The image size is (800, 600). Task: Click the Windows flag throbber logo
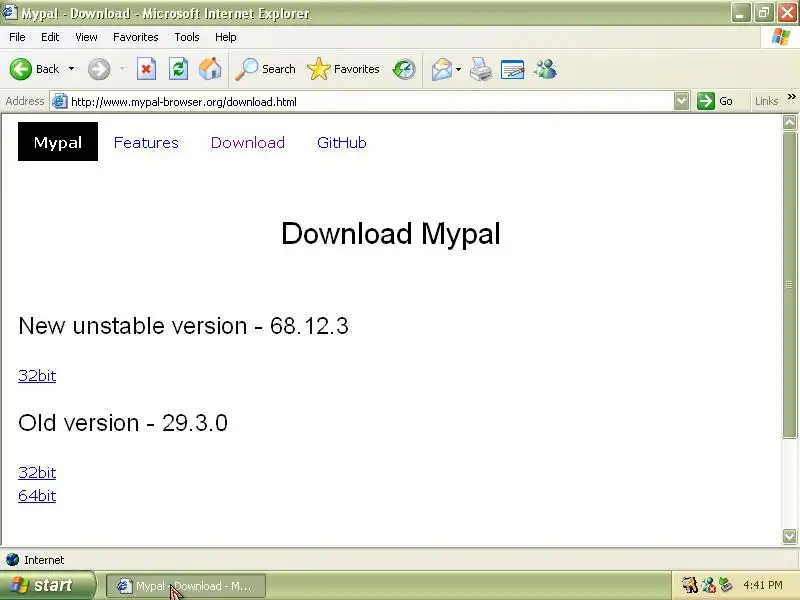pyautogui.click(x=781, y=37)
